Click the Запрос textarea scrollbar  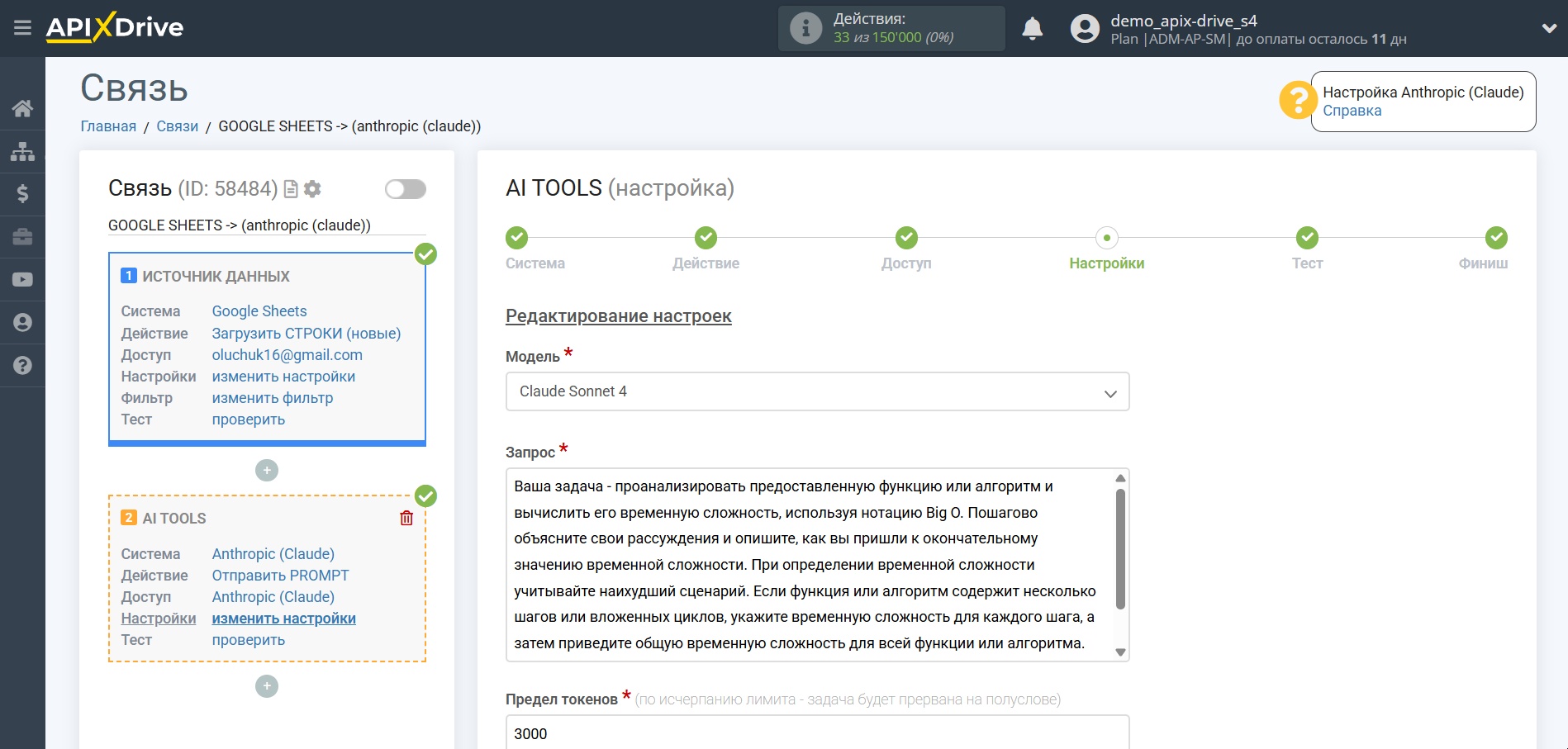(x=1120, y=548)
